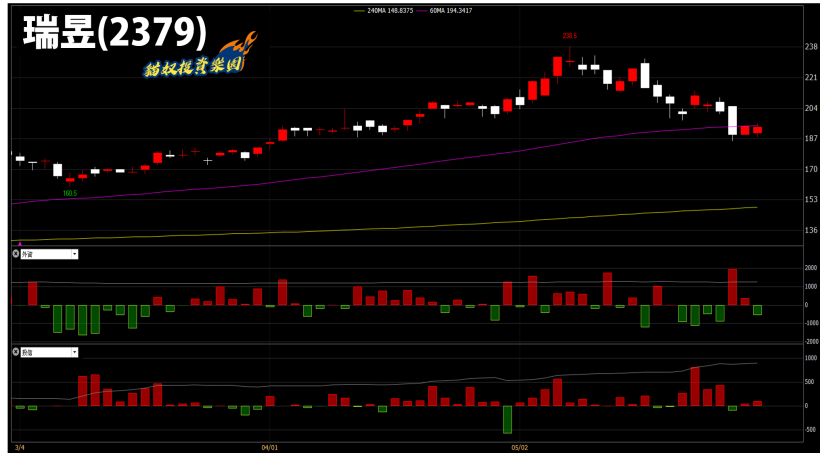Click the purple triangle marker on the time axis

click(20, 243)
